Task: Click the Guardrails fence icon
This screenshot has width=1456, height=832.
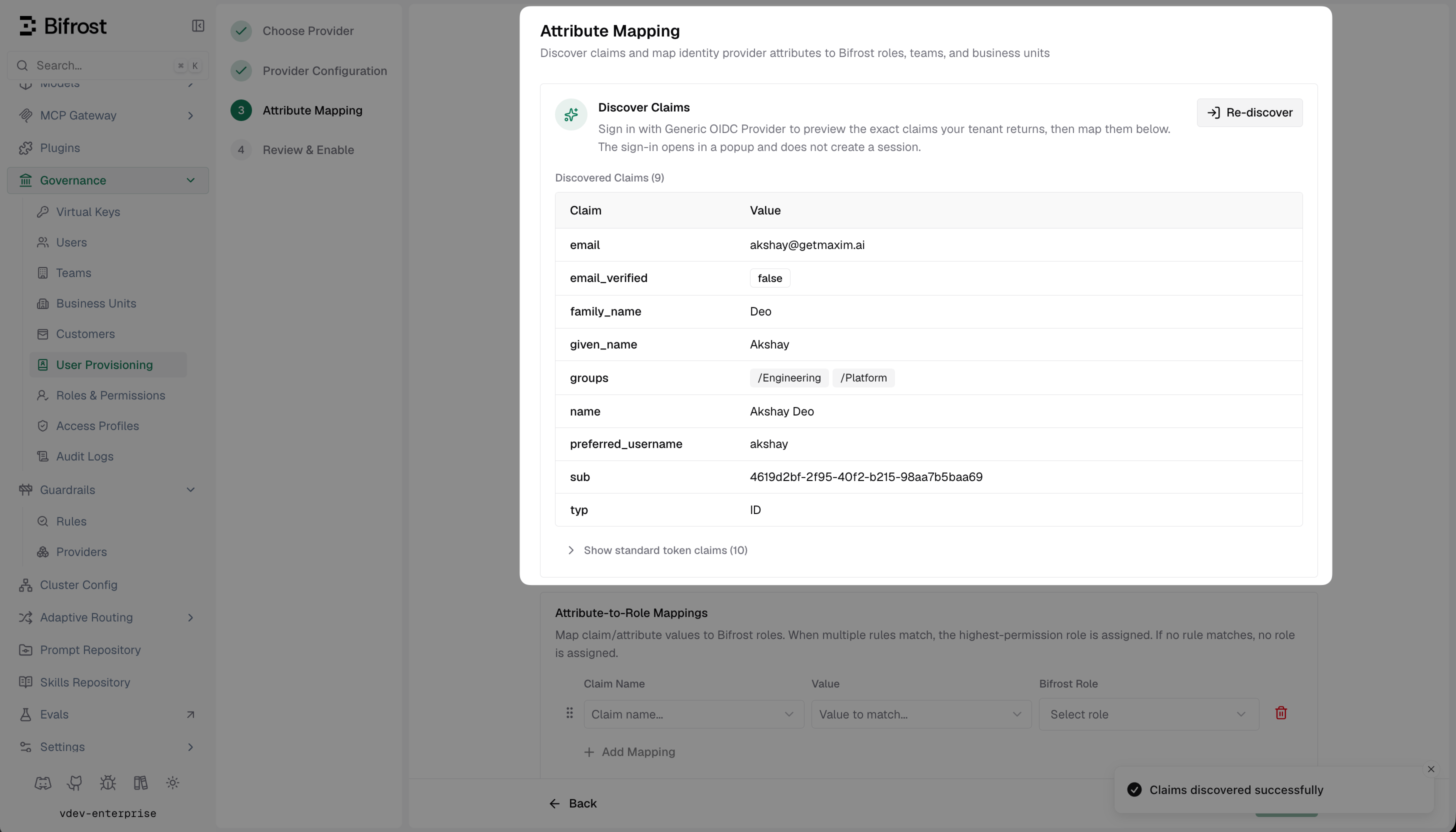Action: (25, 489)
